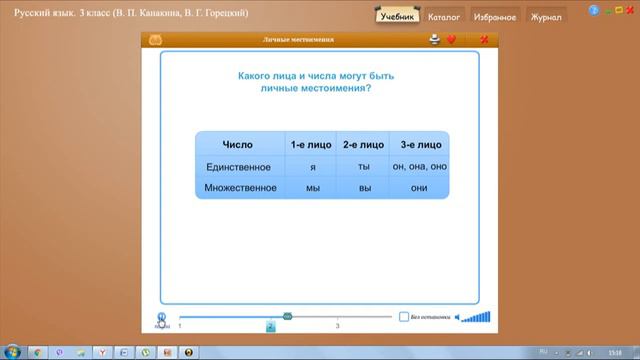Viewport: 640px width, 360px height.
Task: Jump to slide marker 3 on timeline
Action: click(338, 326)
